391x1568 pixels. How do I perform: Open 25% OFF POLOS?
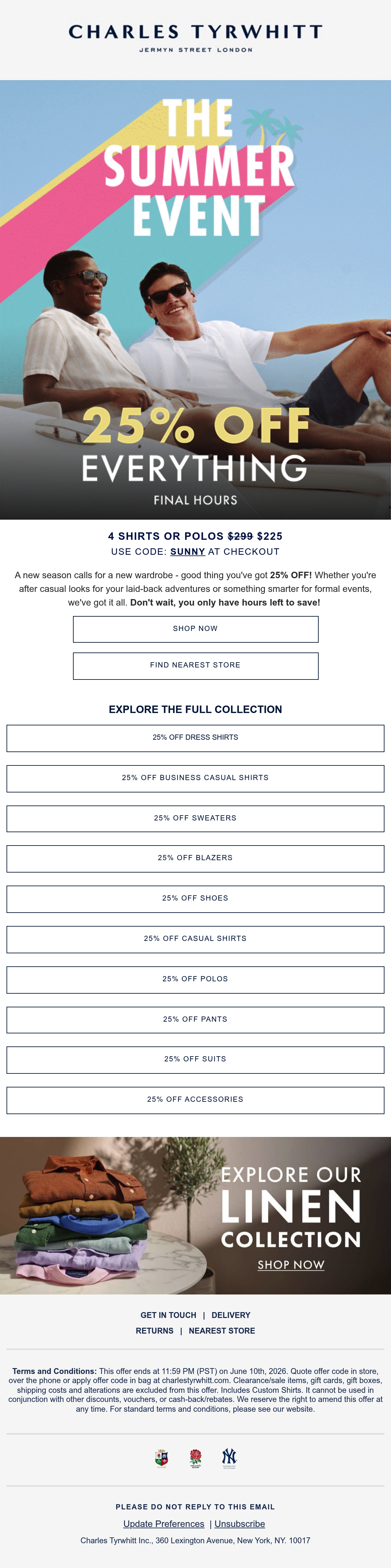click(195, 979)
